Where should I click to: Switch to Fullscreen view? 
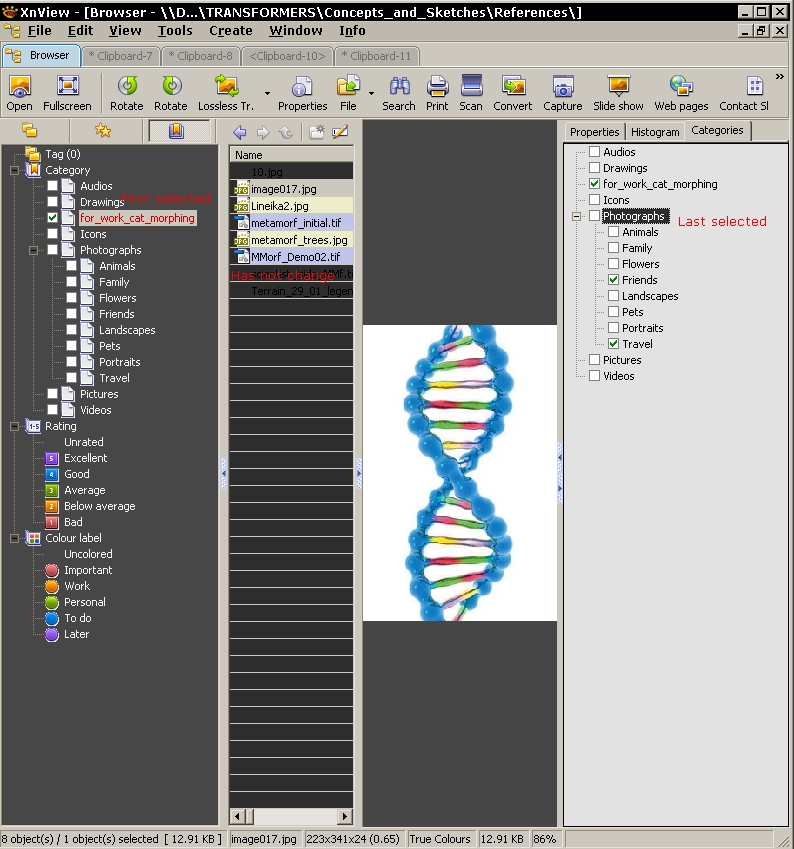tap(67, 93)
